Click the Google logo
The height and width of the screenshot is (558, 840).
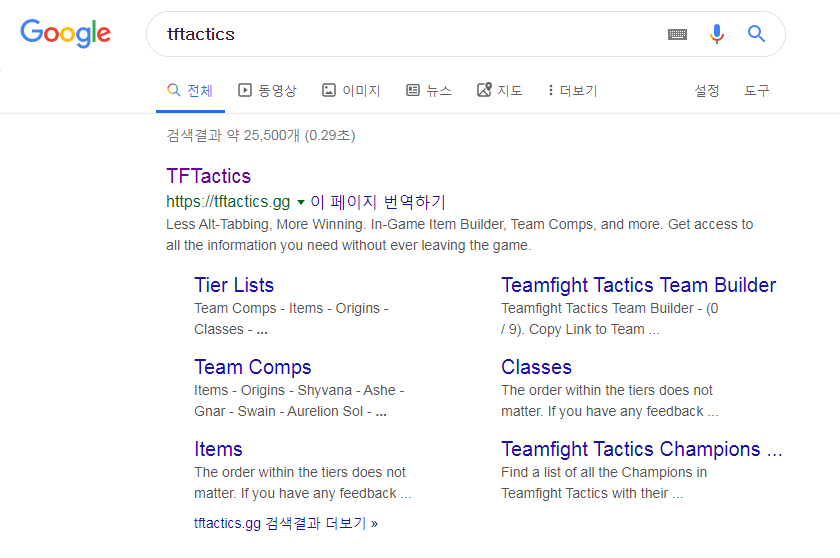click(x=65, y=34)
